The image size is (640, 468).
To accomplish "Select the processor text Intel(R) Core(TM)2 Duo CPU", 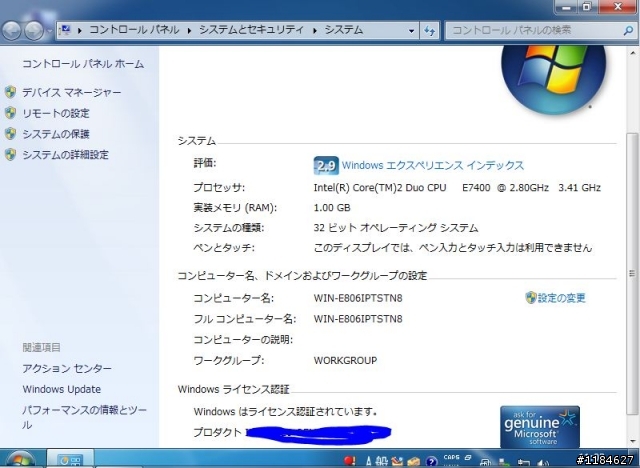I will 380,188.
